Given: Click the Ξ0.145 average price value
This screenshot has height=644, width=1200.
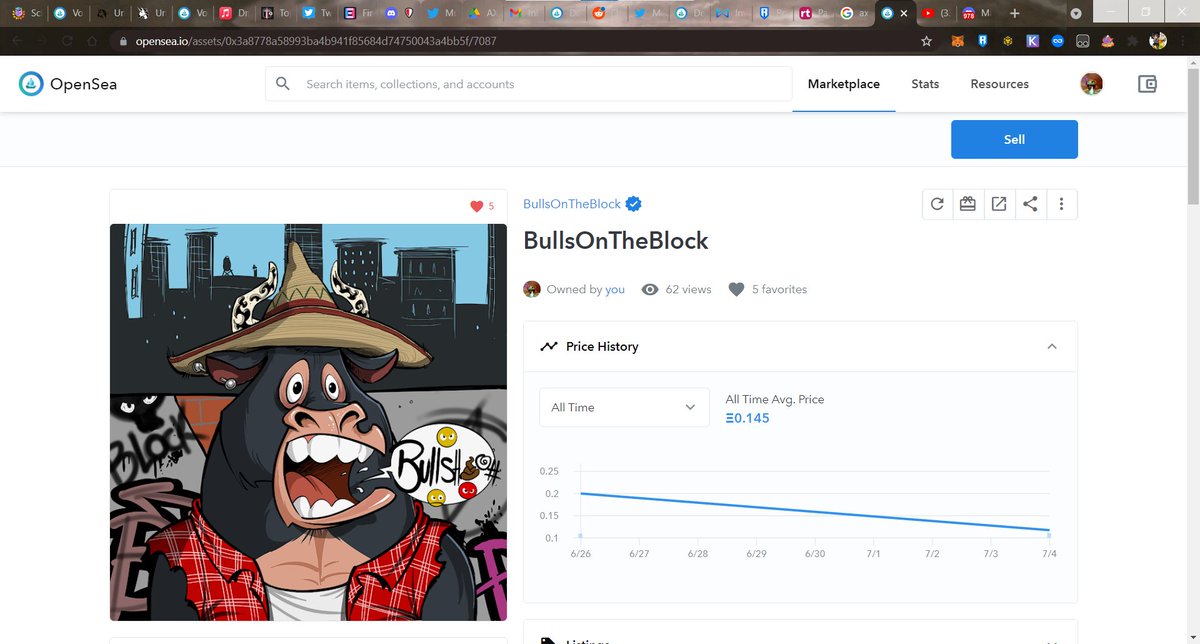Looking at the screenshot, I should tap(748, 418).
